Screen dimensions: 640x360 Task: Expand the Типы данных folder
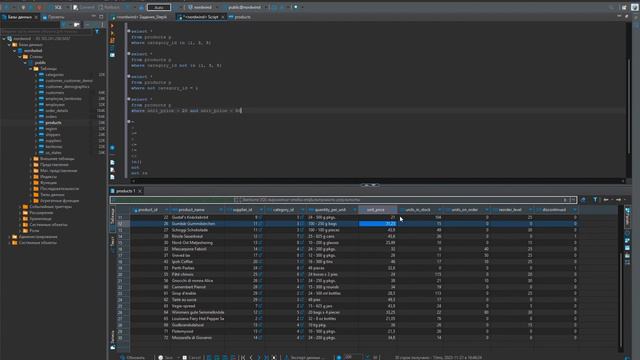click(31, 195)
